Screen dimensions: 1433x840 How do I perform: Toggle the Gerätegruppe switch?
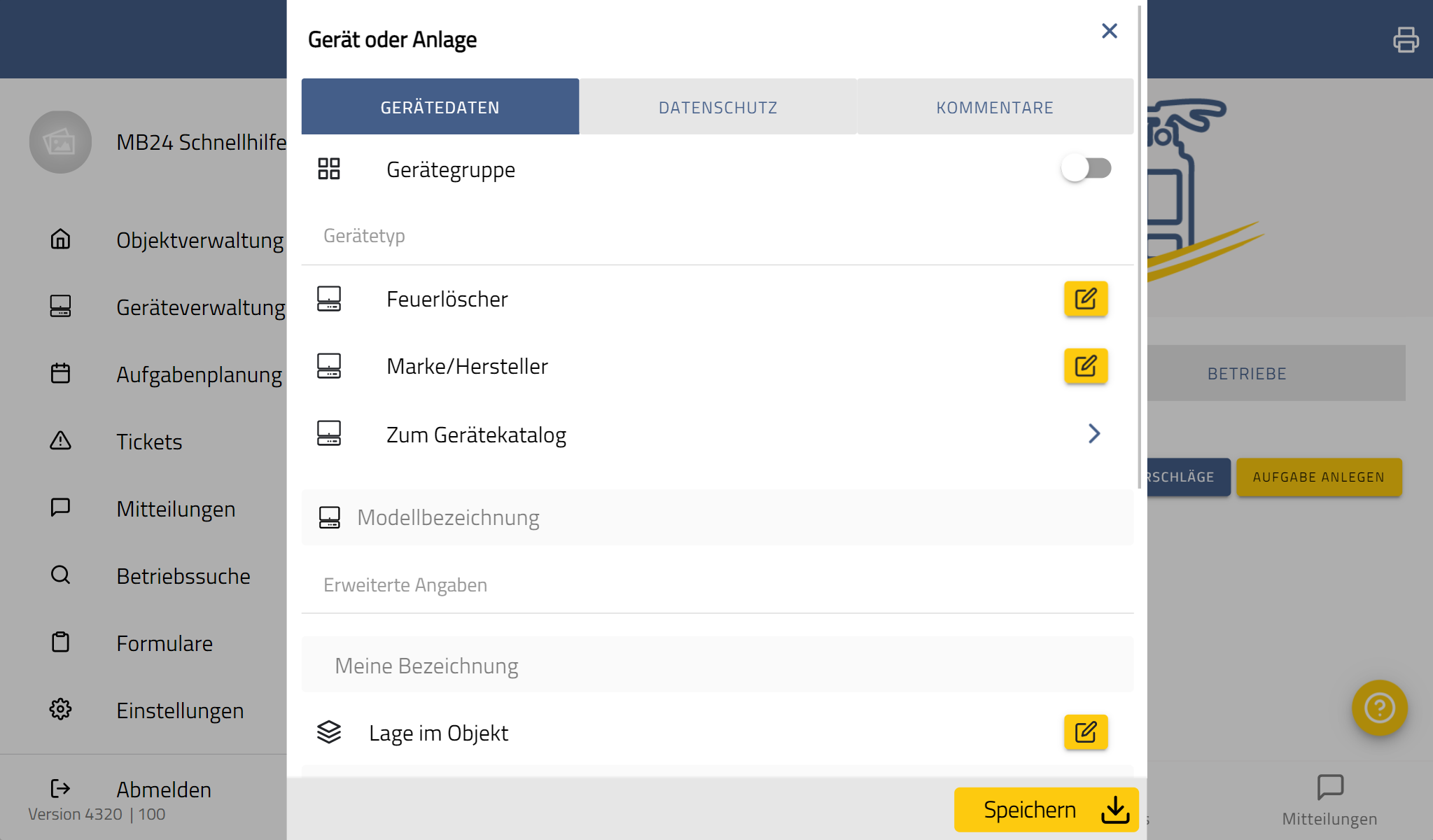click(1086, 169)
